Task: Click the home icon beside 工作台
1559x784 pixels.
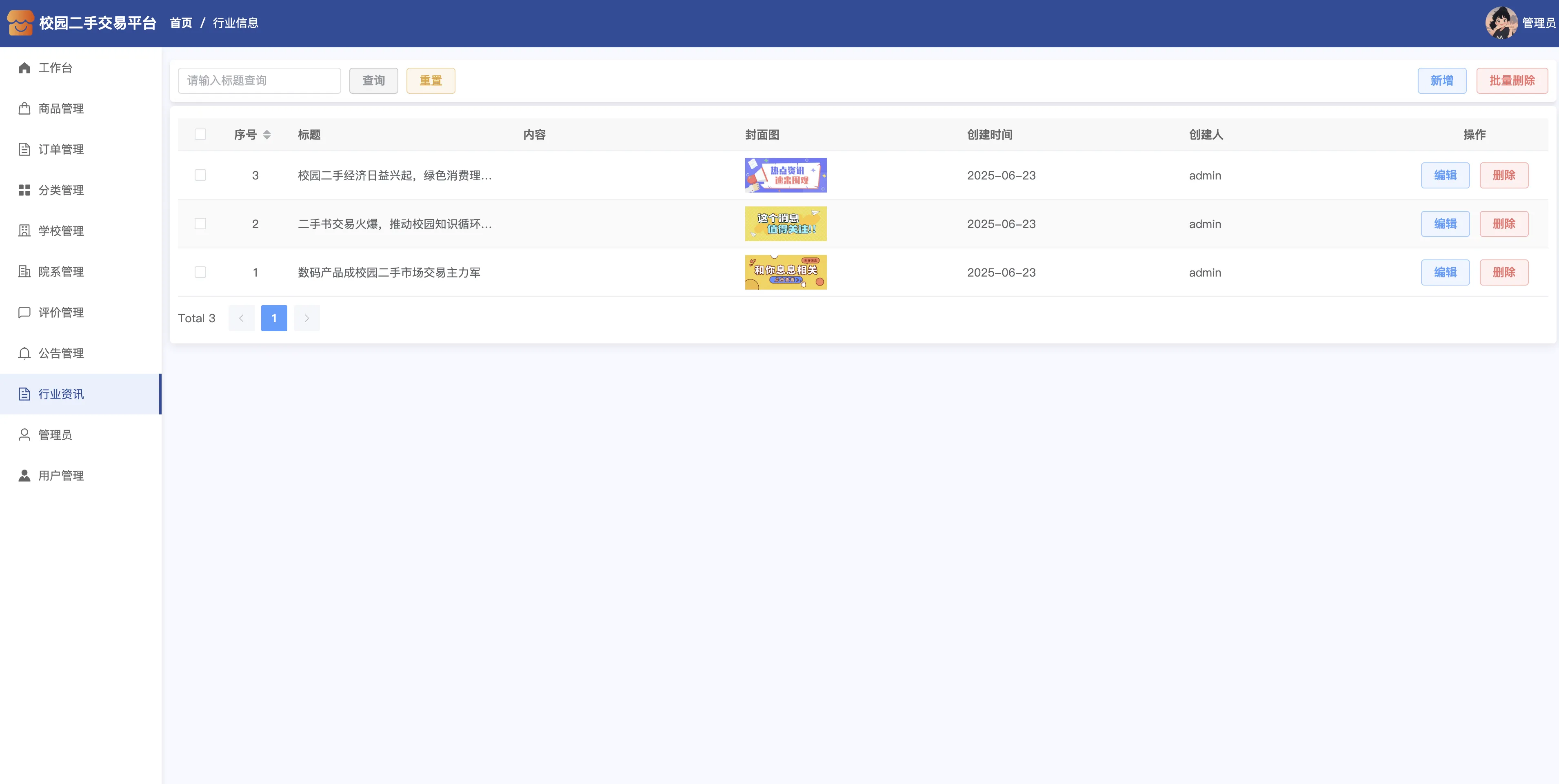Action: point(24,68)
